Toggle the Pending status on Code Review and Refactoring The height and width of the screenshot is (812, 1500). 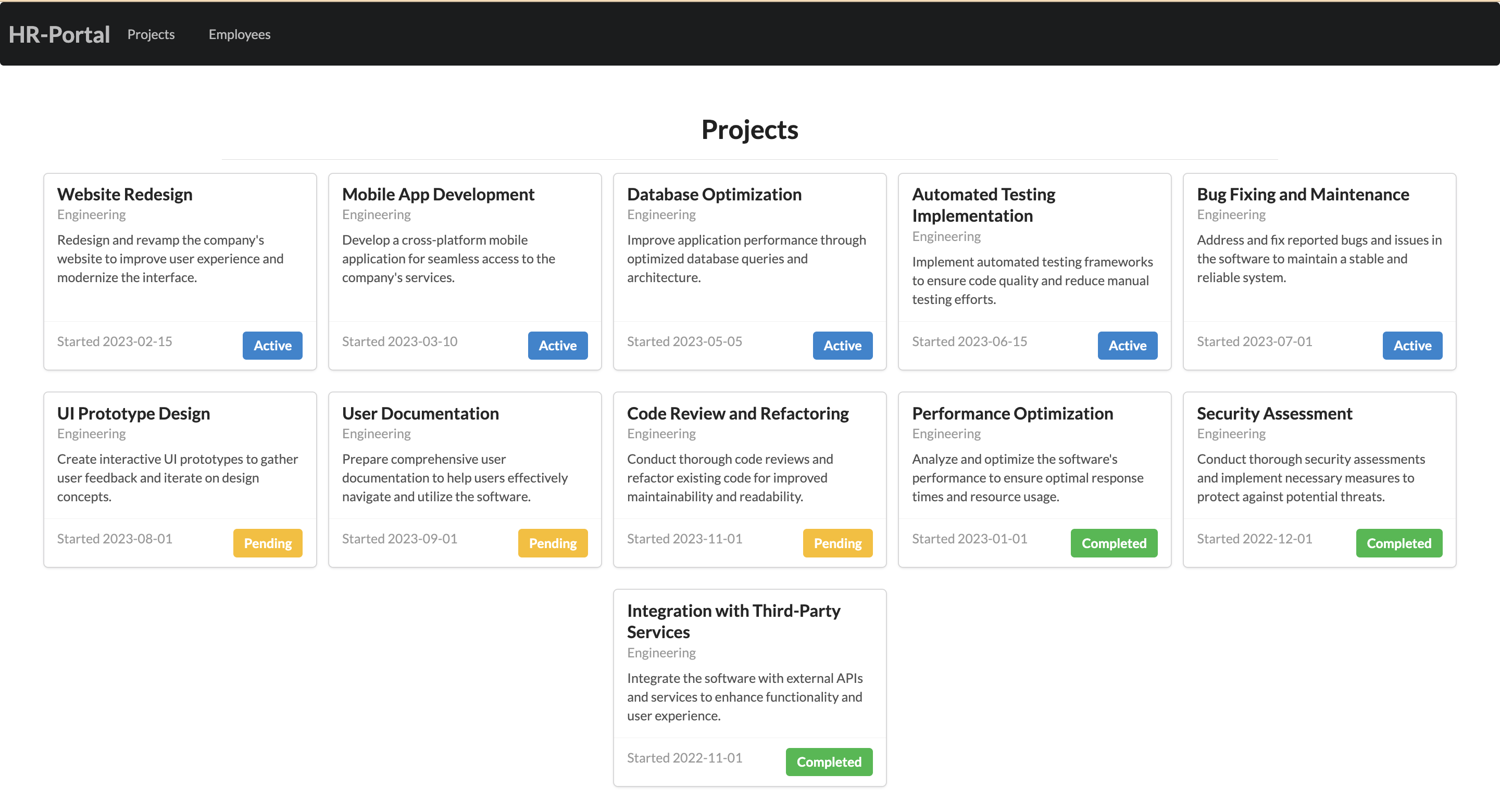pyautogui.click(x=837, y=543)
